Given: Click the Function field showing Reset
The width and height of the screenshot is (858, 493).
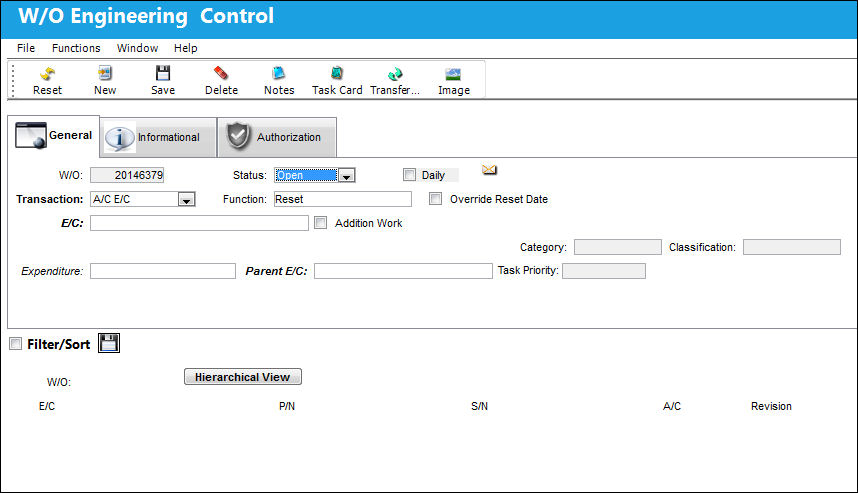Looking at the screenshot, I should pos(343,199).
